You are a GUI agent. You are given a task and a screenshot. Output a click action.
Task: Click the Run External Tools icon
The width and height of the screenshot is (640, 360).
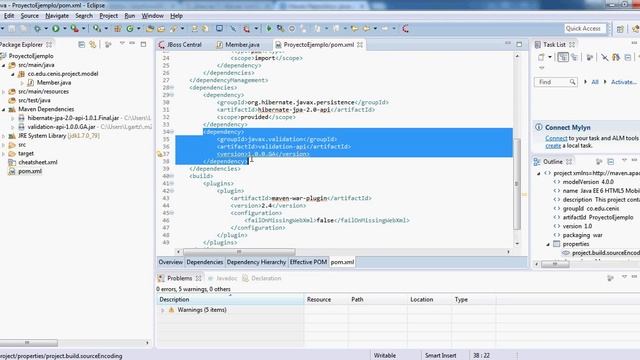tap(74, 29)
